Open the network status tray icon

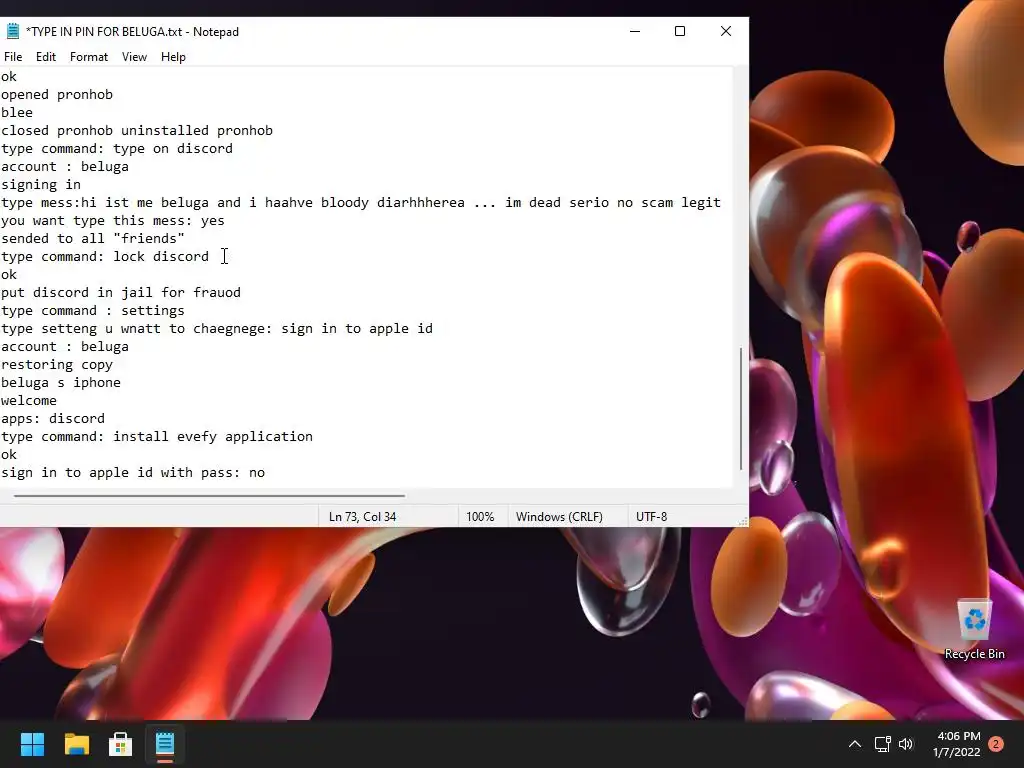882,744
